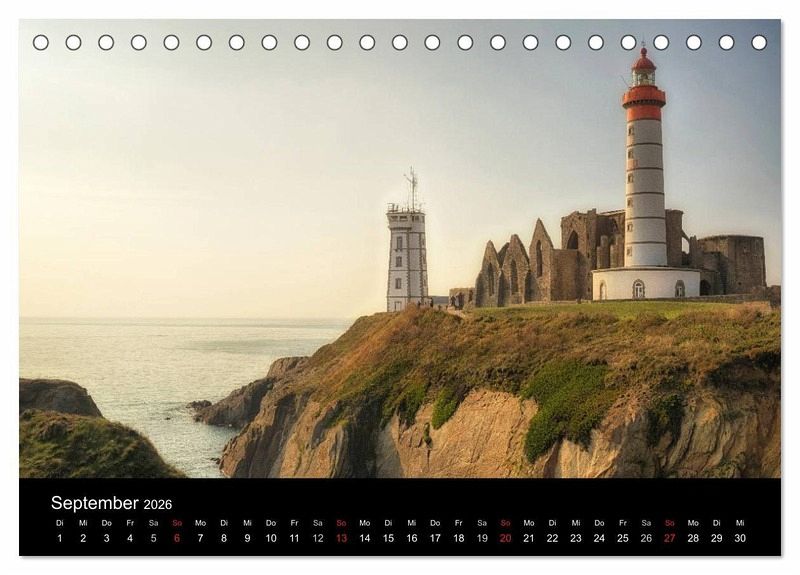The height and width of the screenshot is (575, 800).
Task: Click the ruined abbey gables in photo
Action: (515, 265)
